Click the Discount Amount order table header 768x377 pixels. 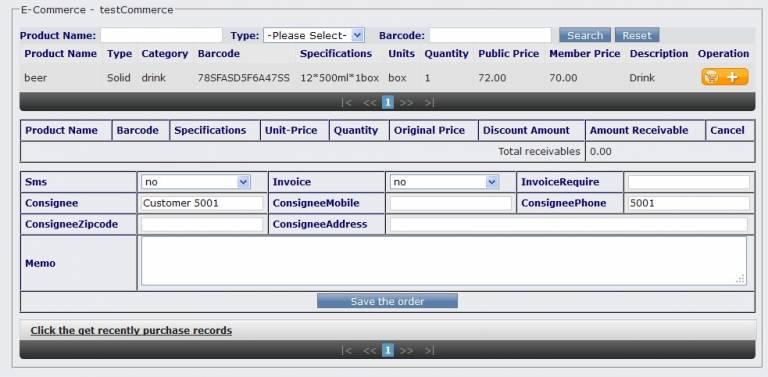tap(526, 130)
